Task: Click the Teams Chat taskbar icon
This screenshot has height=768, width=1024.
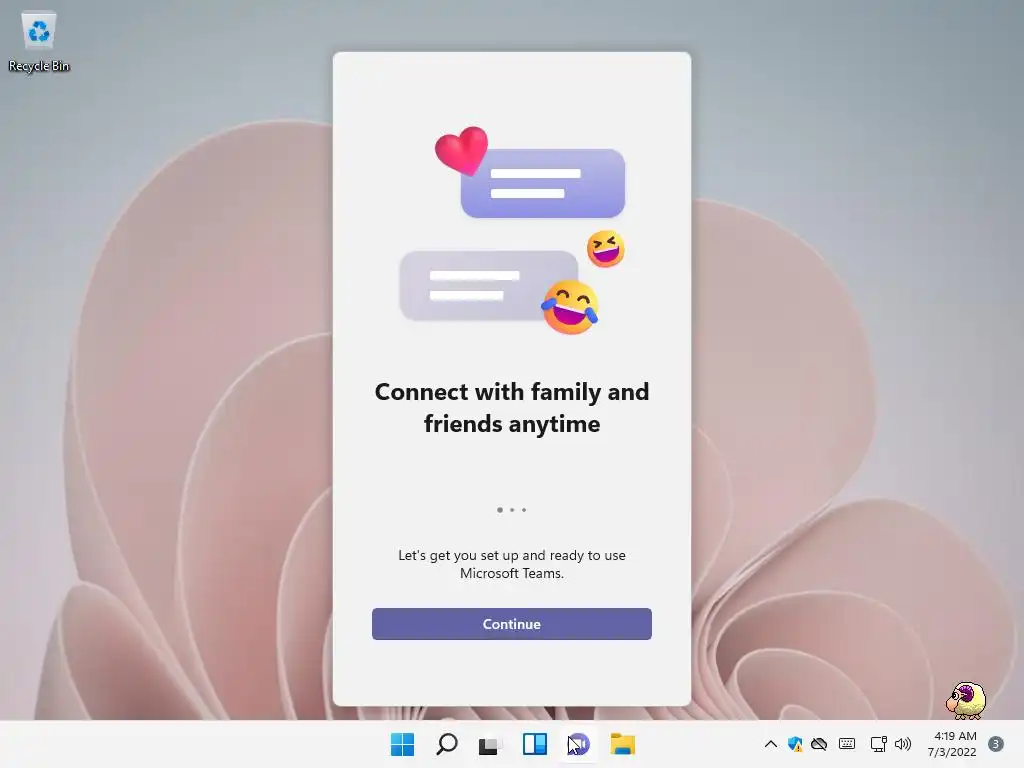Action: pos(579,744)
